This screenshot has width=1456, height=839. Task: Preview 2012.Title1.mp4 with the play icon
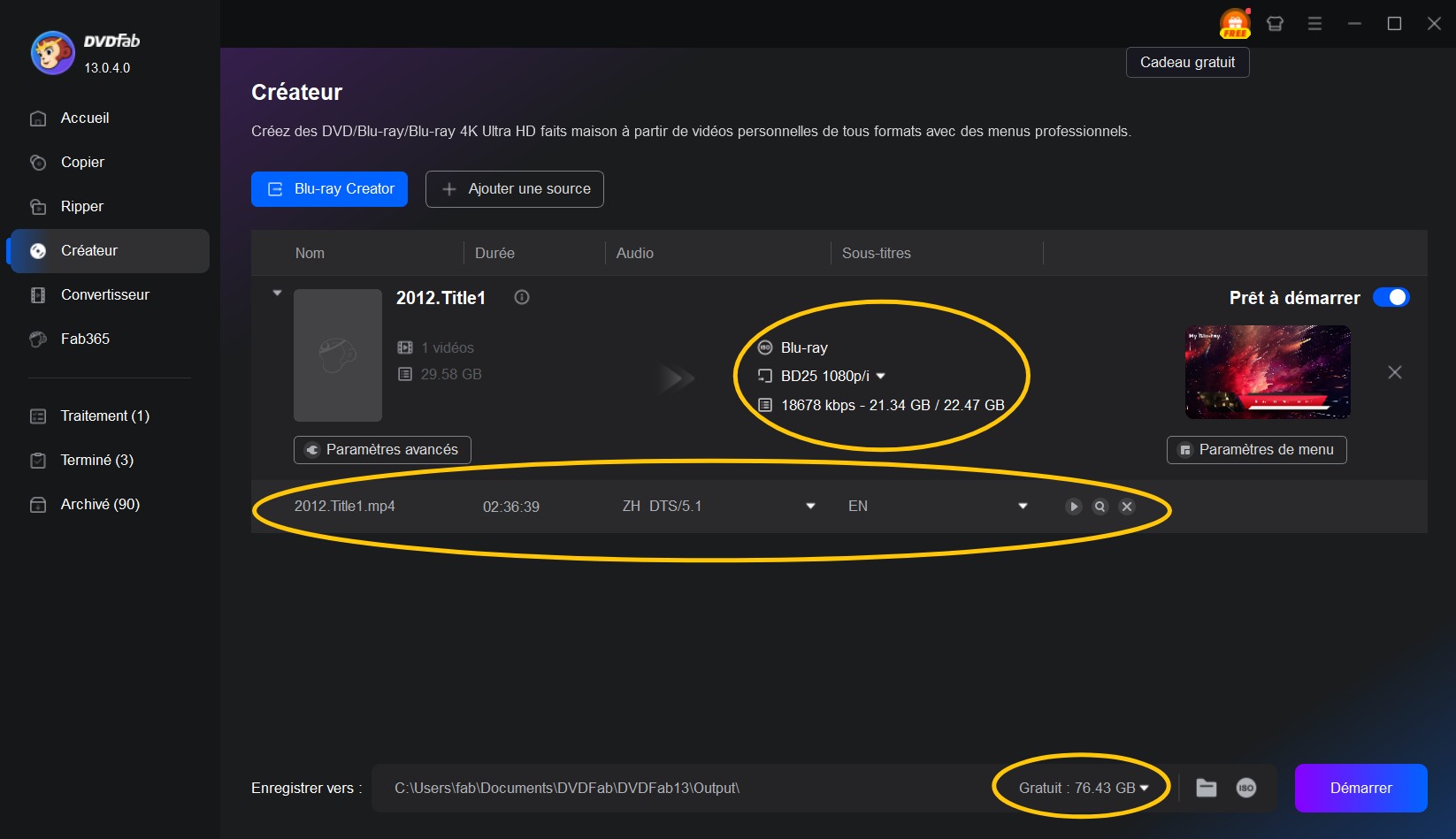1073,507
